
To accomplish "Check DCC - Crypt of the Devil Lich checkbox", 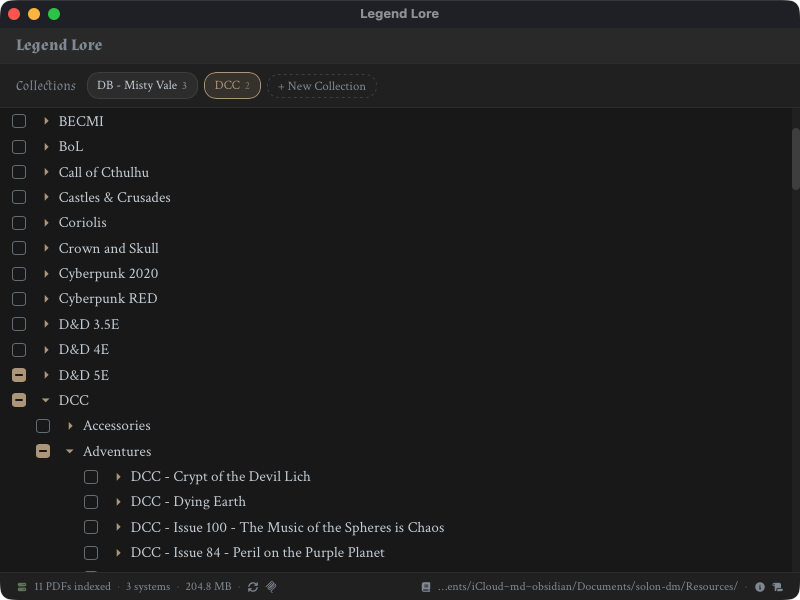I will point(91,477).
